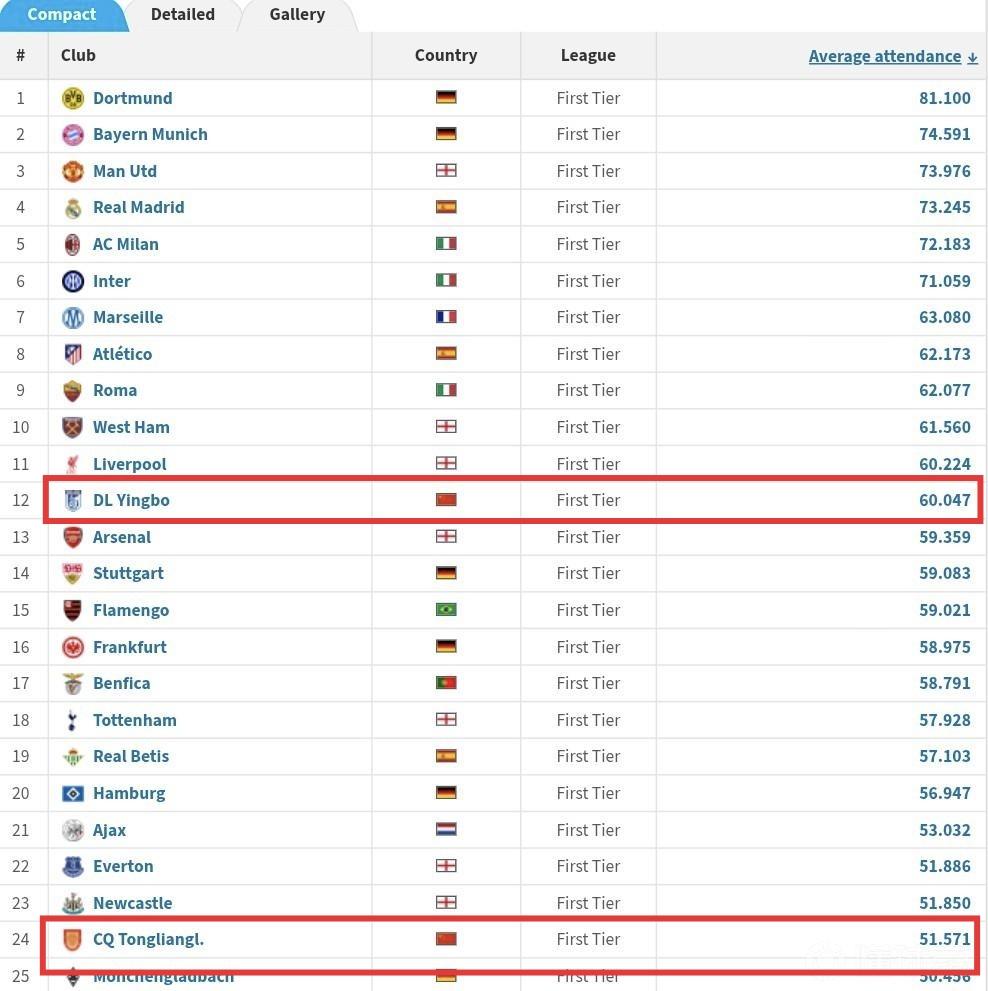This screenshot has width=988, height=991.
Task: Click the AC Milan crest icon
Action: [73, 244]
